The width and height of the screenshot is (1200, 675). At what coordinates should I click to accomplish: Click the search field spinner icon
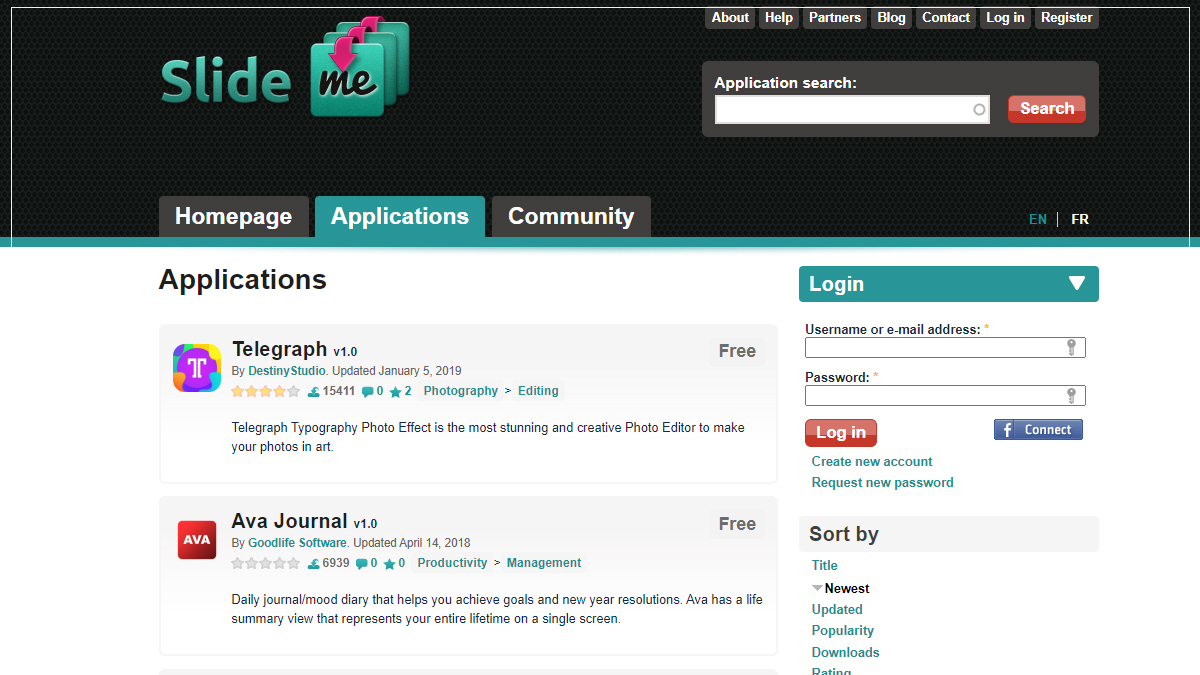tap(979, 110)
